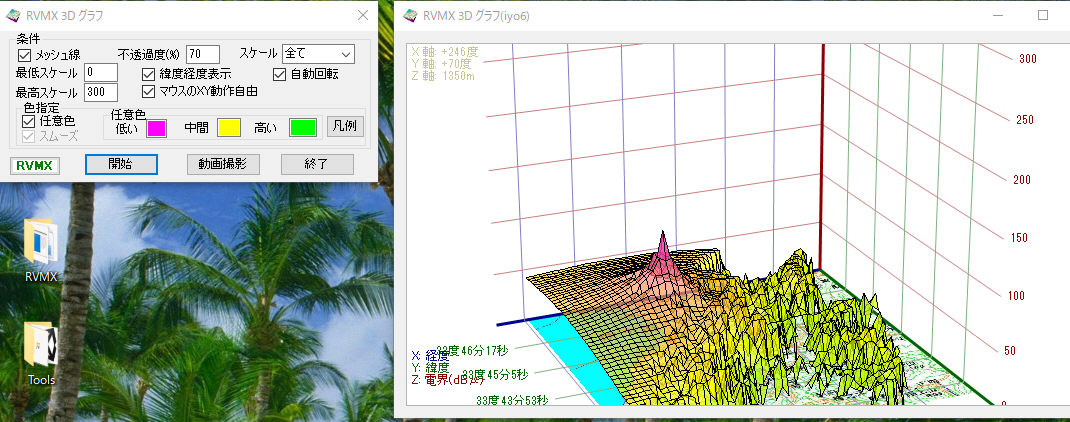Toggle the 緯度経度表示 checkbox
1070x422 pixels.
pos(149,73)
